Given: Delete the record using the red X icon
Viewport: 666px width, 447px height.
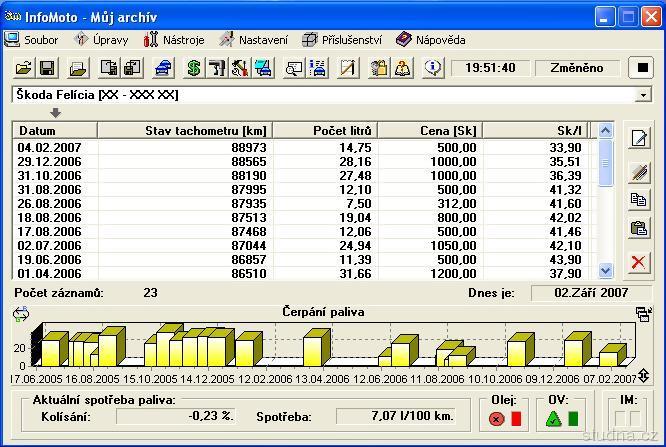Looking at the screenshot, I should [638, 262].
